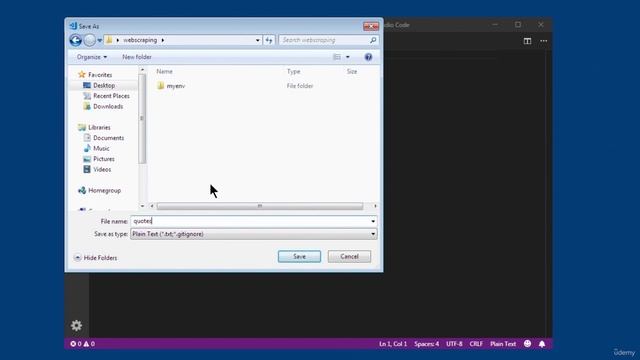Select Favorites in navigation pane
Viewport: 640px width, 360px height.
(100, 75)
